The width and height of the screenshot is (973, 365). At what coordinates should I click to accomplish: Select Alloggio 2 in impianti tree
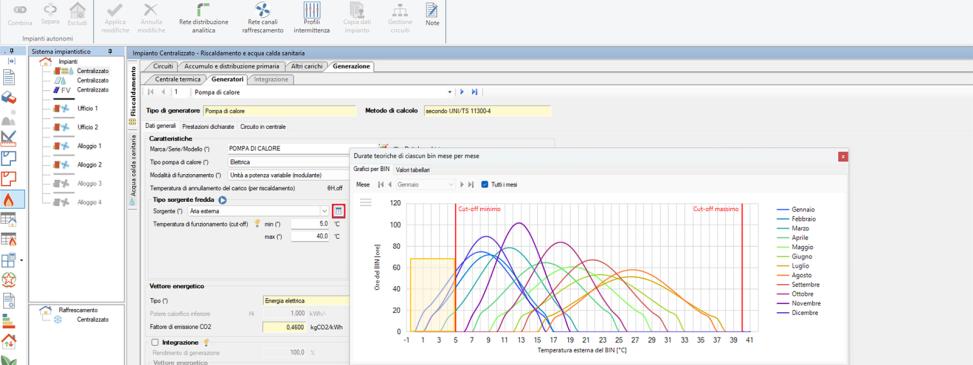(89, 164)
